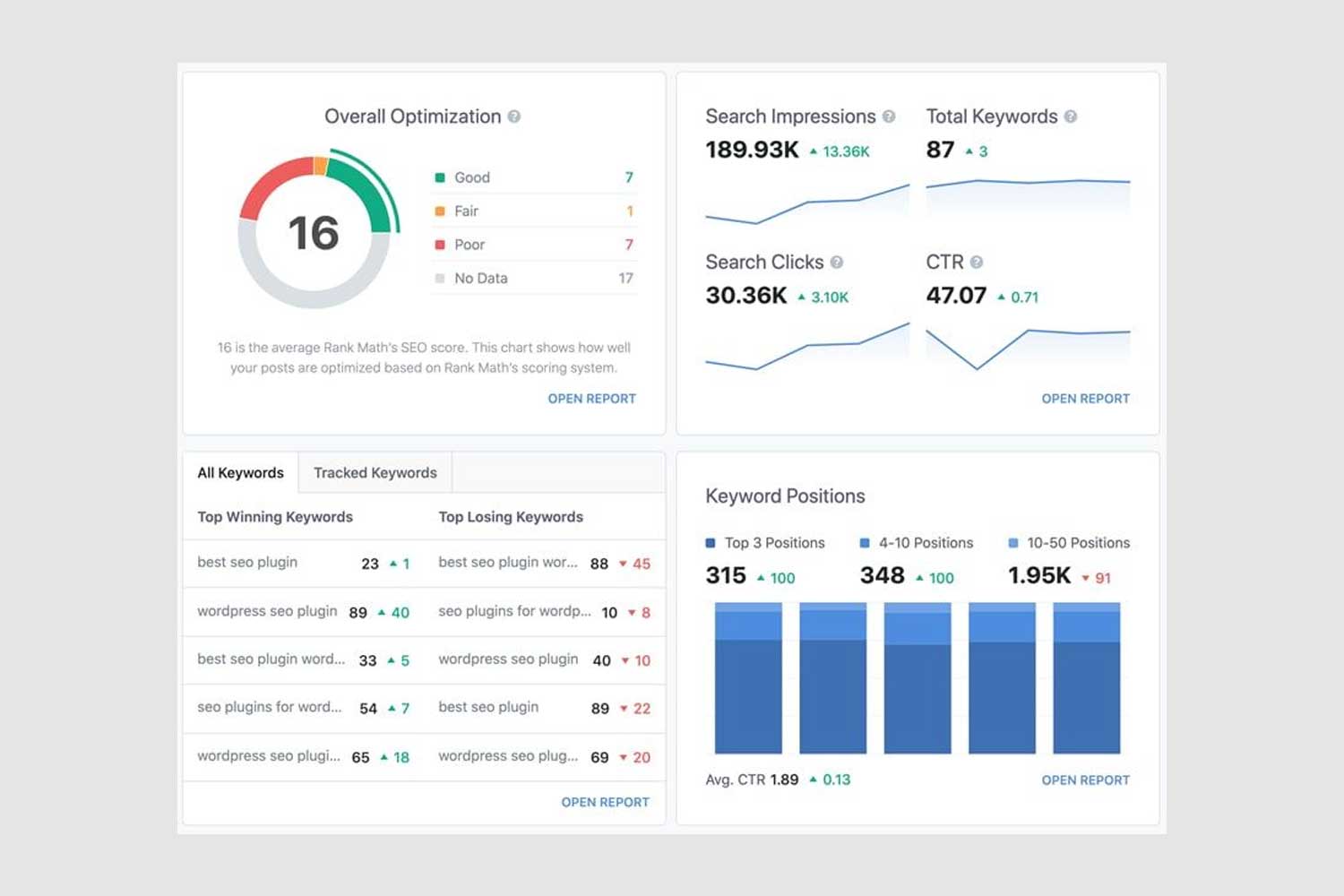
Task: Click losing keyword 'wordpress seo plug...'
Action: click(x=508, y=756)
